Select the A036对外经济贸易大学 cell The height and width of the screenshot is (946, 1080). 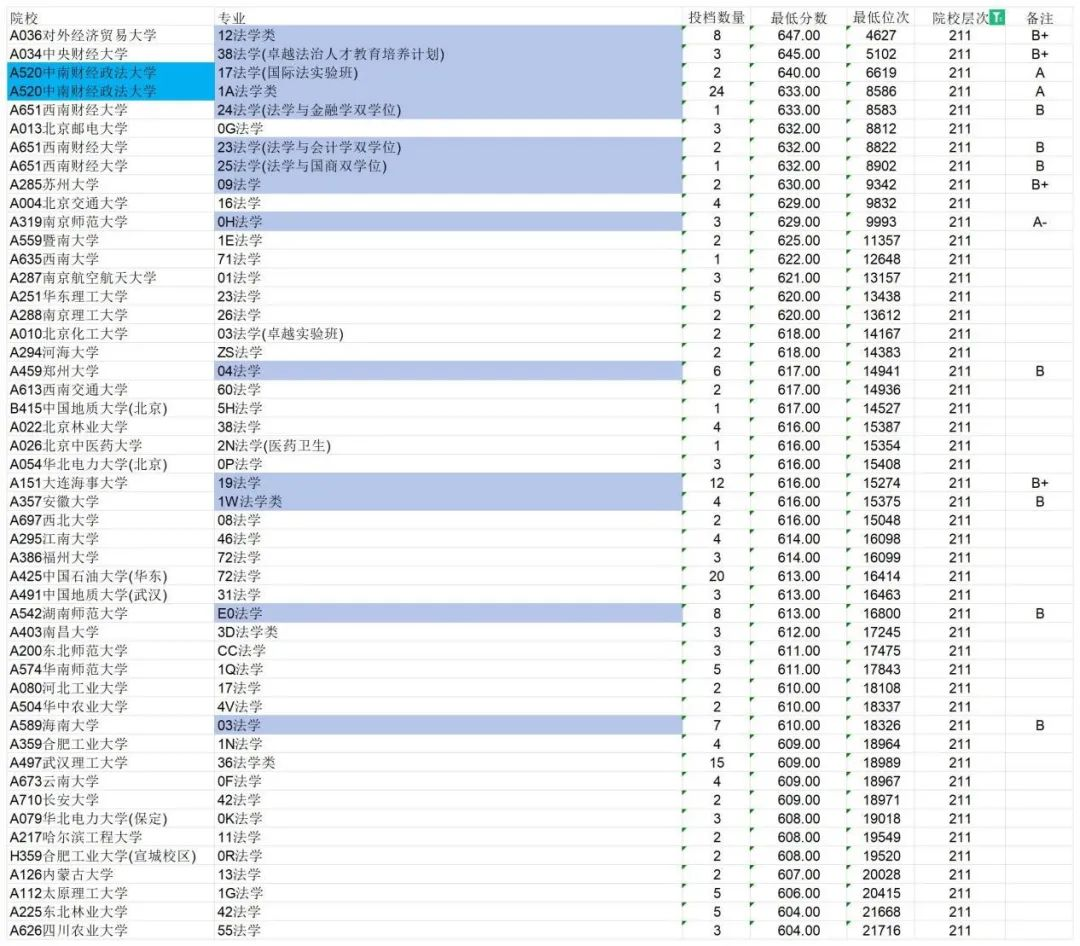coord(110,36)
